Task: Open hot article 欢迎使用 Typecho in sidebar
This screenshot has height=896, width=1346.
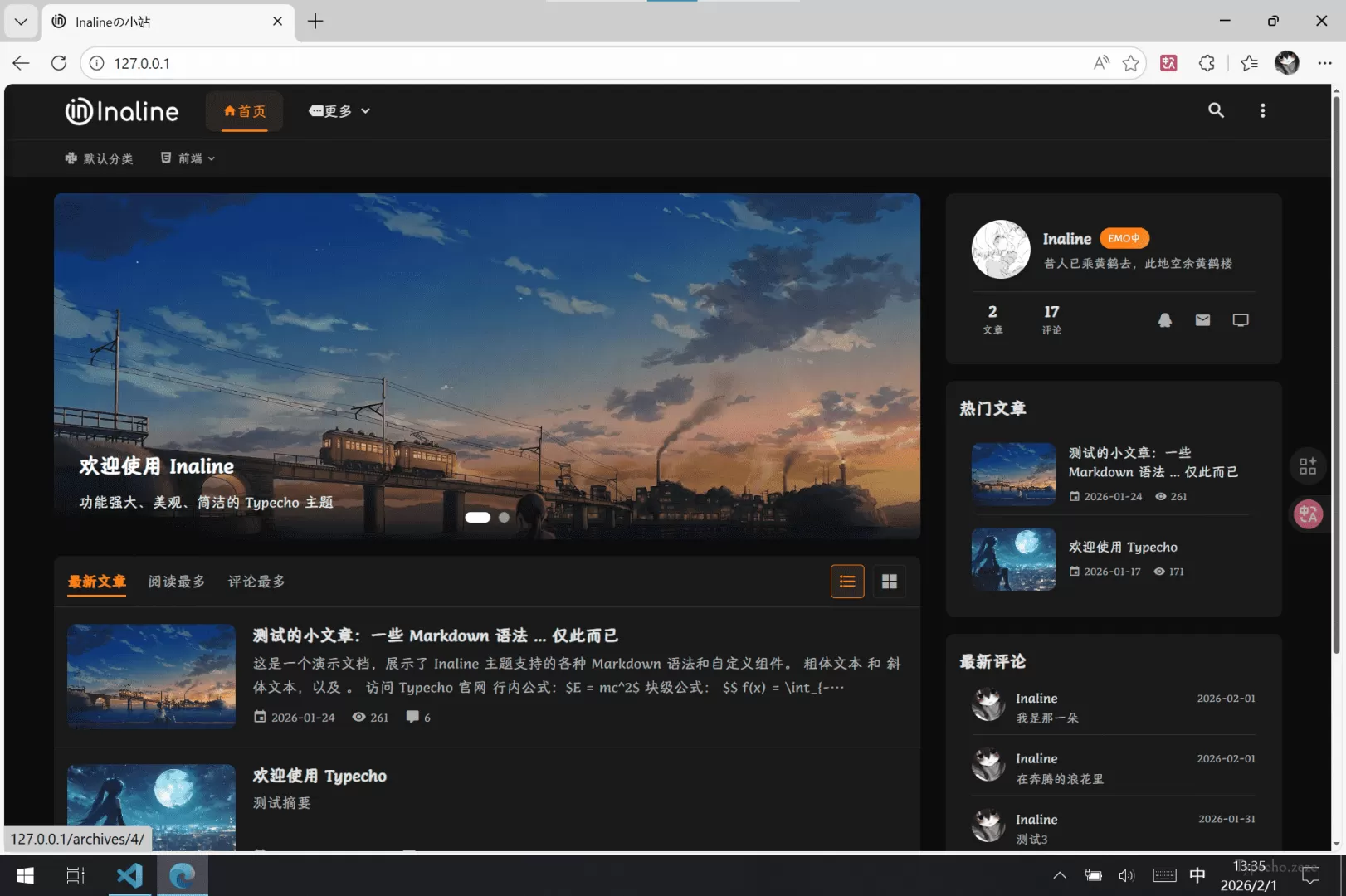Action: tap(1123, 548)
